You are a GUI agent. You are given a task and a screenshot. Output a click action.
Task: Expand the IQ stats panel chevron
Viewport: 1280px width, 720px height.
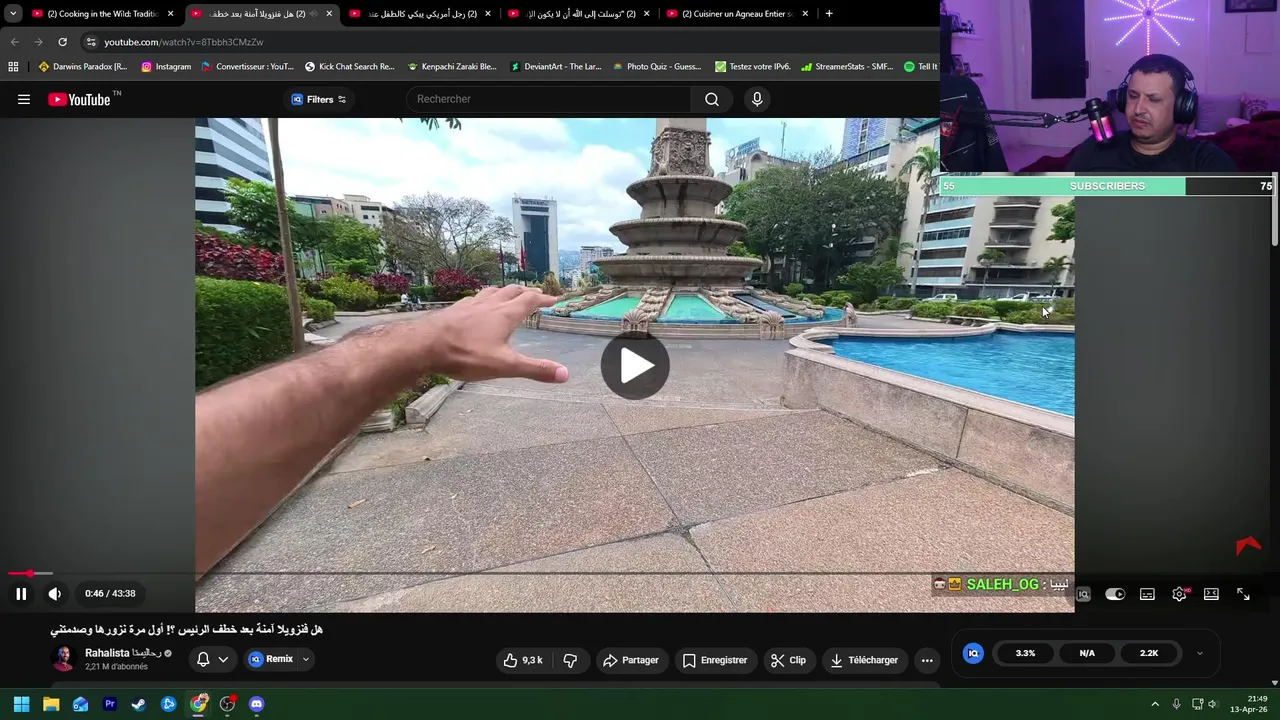point(1200,653)
